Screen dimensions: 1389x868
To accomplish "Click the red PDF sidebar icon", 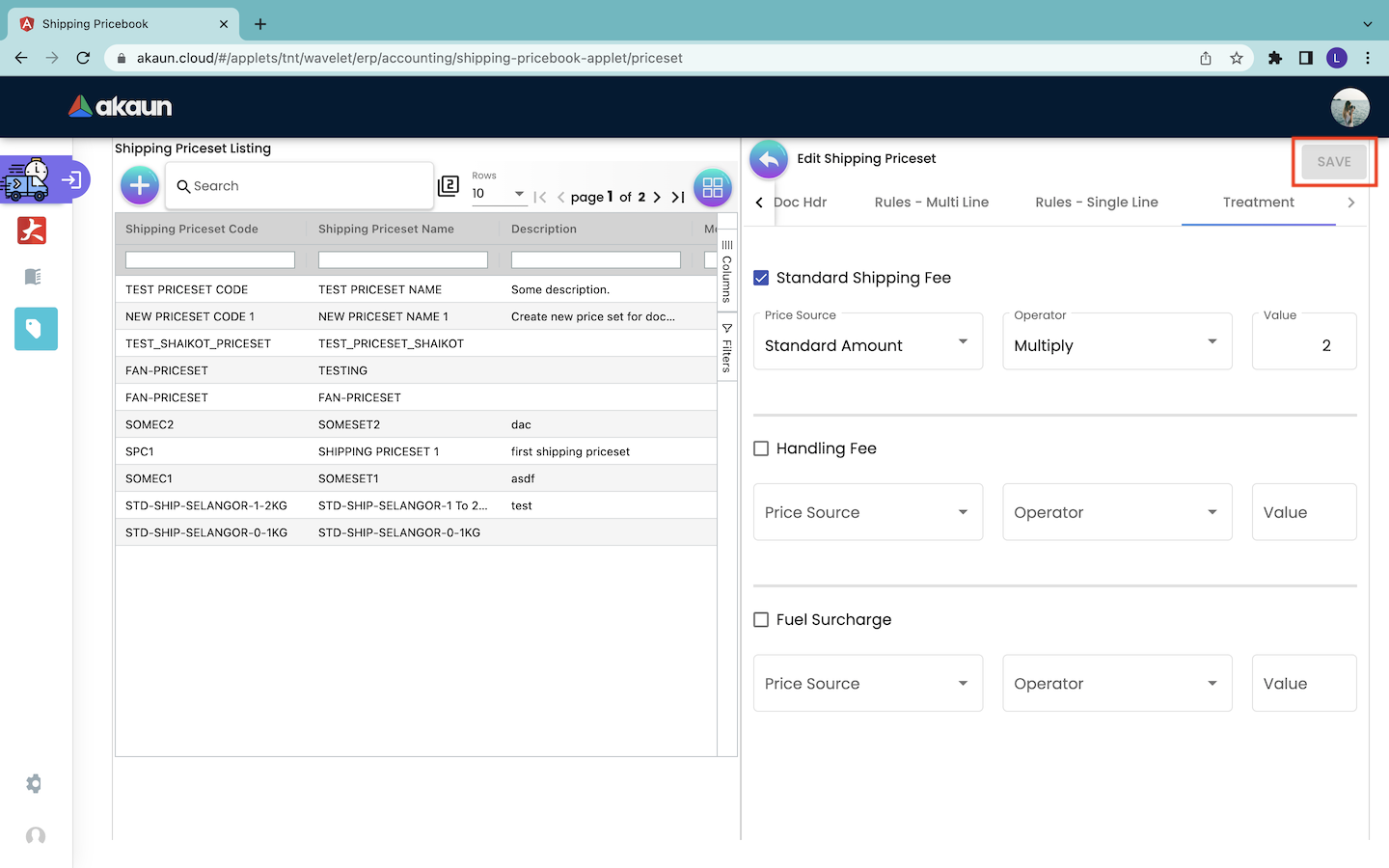I will tap(32, 231).
